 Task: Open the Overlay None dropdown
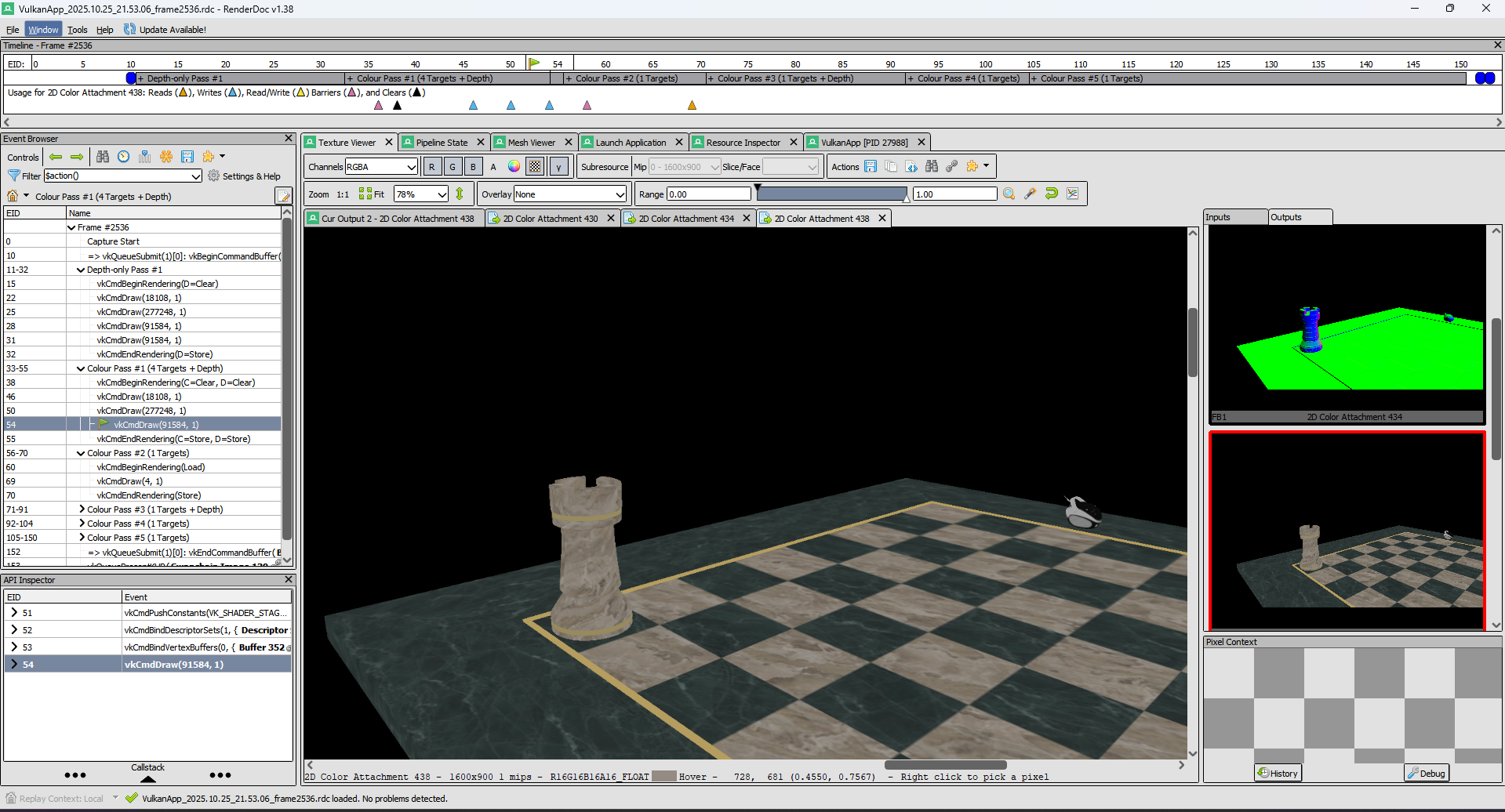tap(570, 194)
